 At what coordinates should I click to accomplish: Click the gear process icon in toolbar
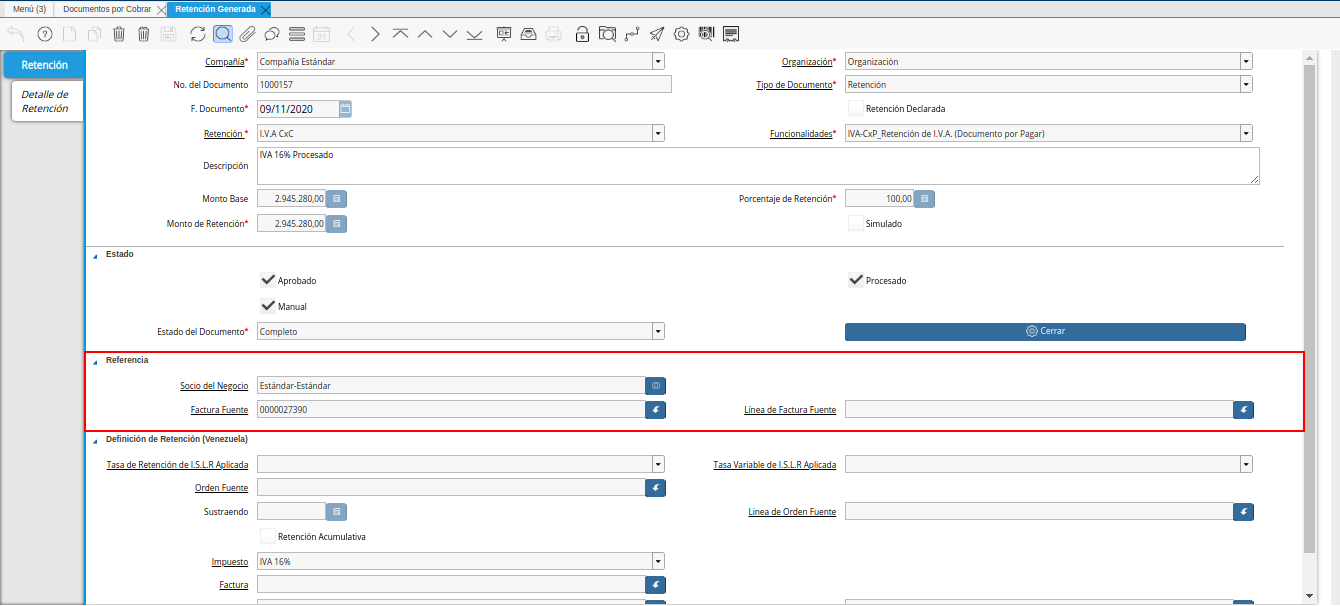681,34
